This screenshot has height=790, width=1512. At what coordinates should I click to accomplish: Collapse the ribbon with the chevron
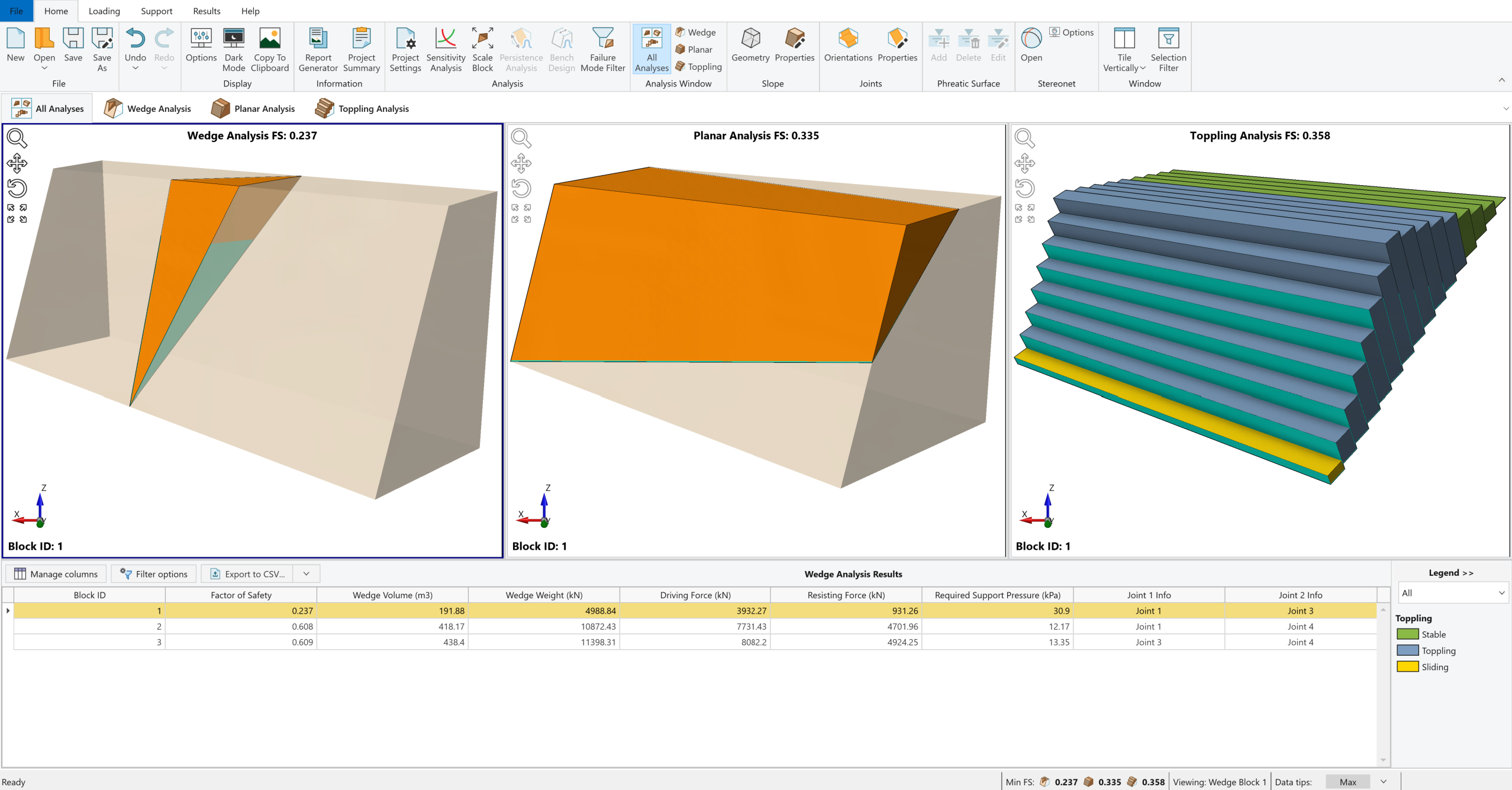[x=1501, y=80]
